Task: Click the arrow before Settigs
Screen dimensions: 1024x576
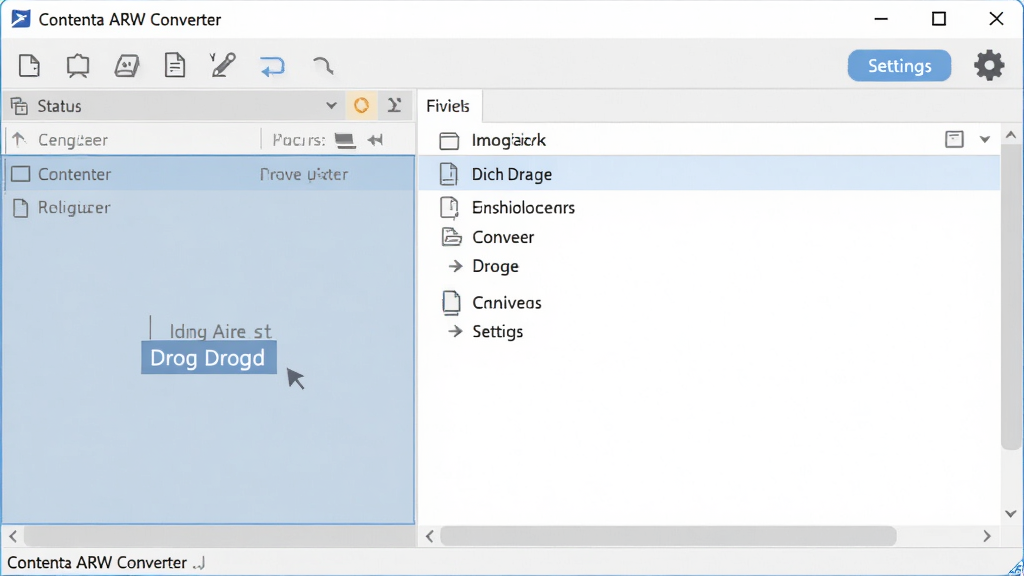Action: (455, 332)
